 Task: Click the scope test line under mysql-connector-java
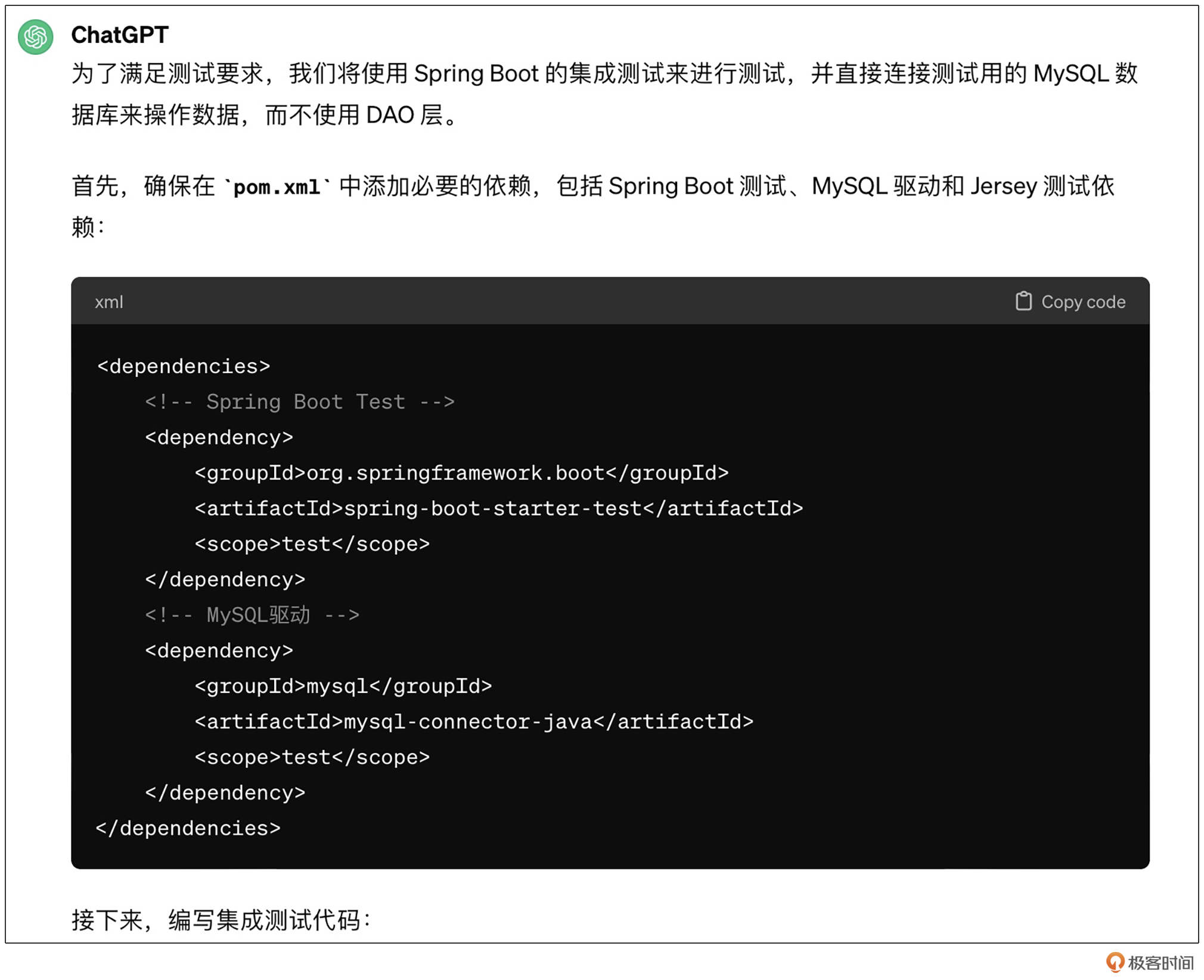point(312,757)
